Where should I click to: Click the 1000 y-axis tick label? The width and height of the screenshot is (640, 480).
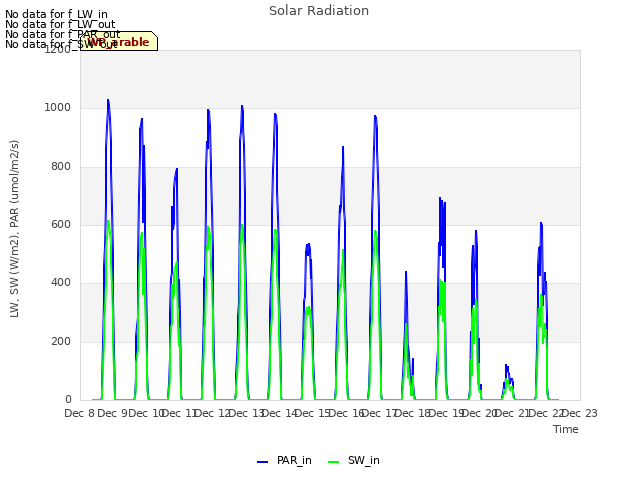(58, 108)
